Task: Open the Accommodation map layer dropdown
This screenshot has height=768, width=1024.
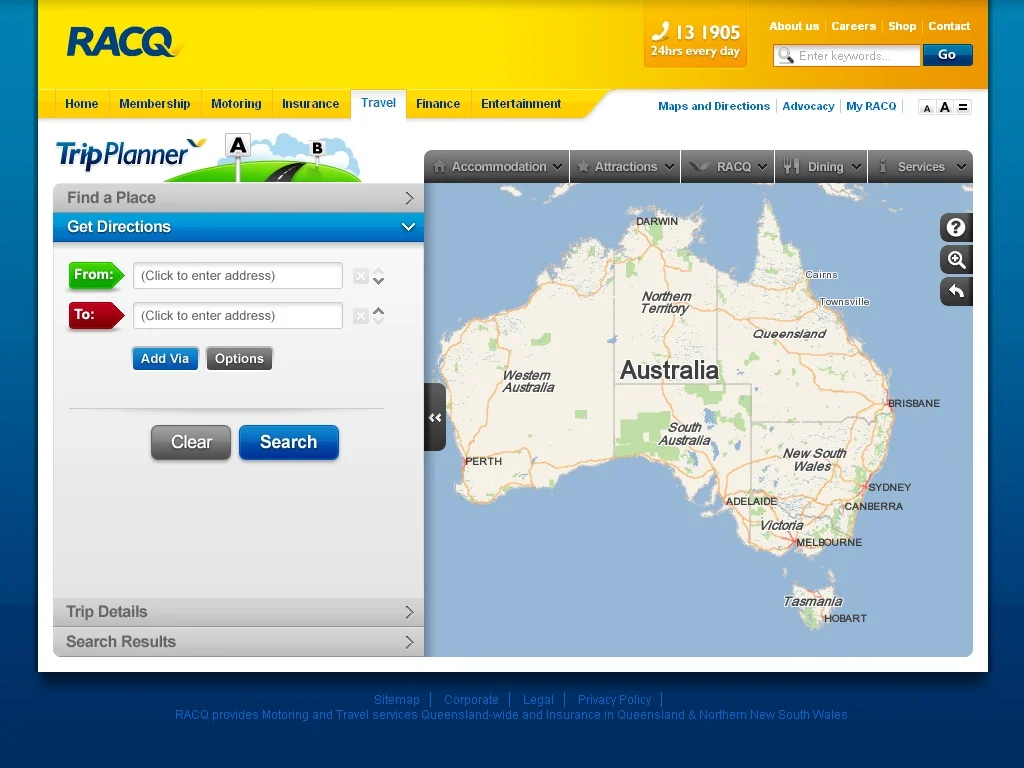Action: [x=497, y=167]
